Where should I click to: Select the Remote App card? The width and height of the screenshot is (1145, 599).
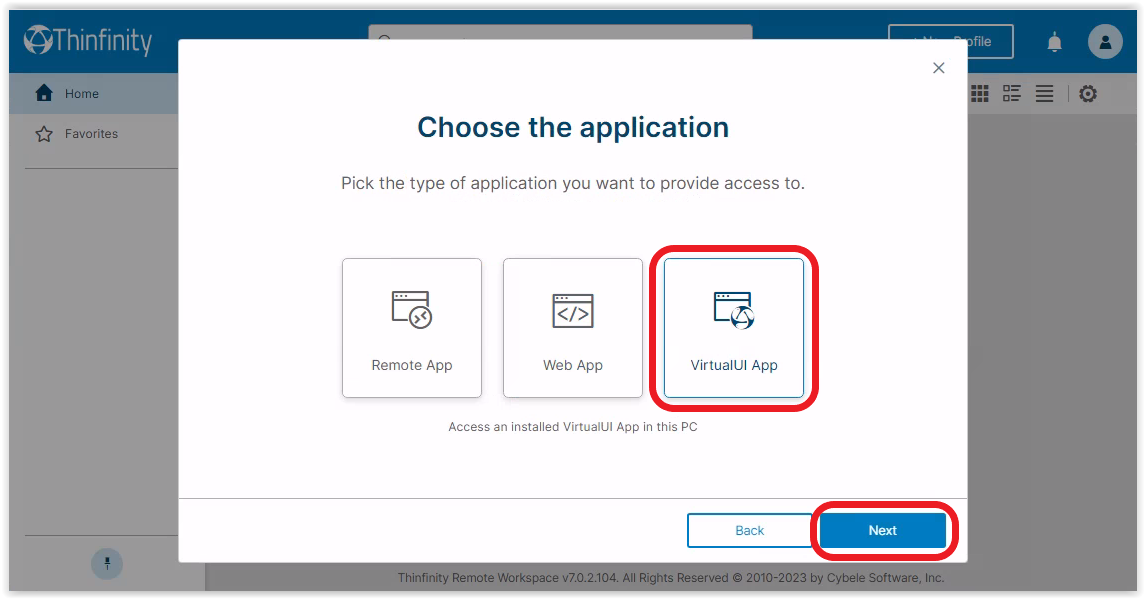point(412,328)
